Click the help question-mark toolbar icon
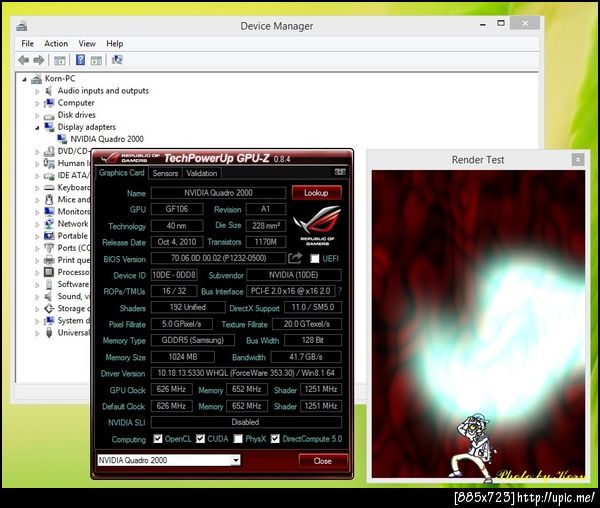Image resolution: width=600 pixels, height=508 pixels. (80, 60)
